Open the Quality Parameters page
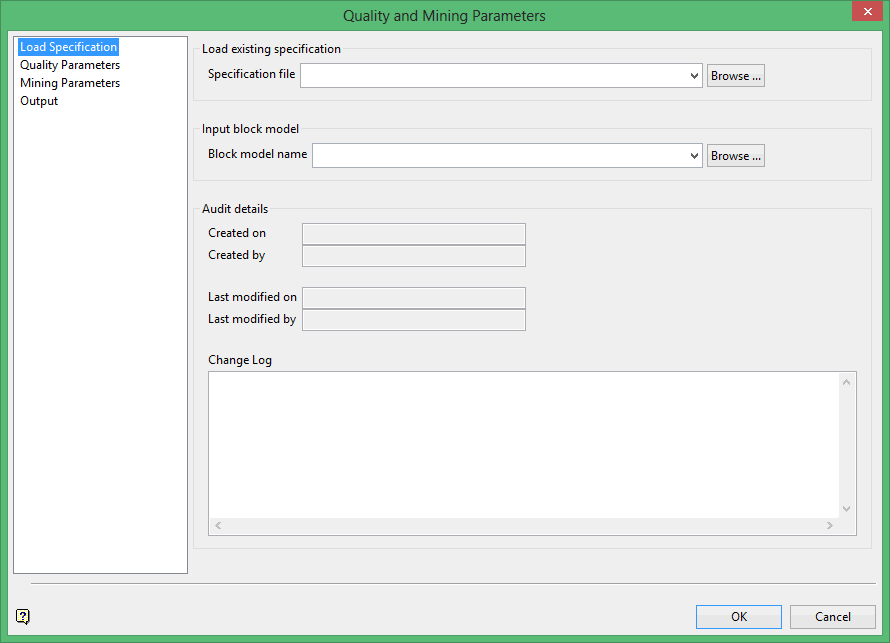Screen dimensions: 890x643 (70, 65)
